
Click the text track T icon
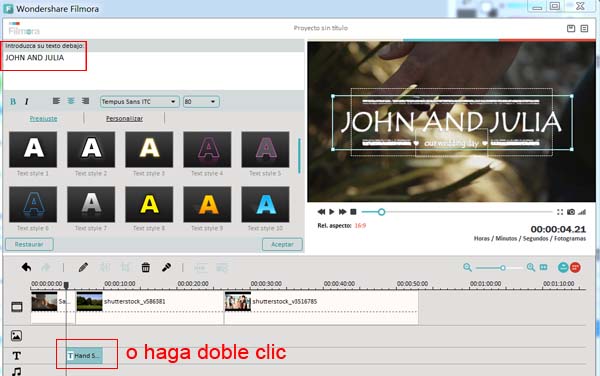coord(16,356)
